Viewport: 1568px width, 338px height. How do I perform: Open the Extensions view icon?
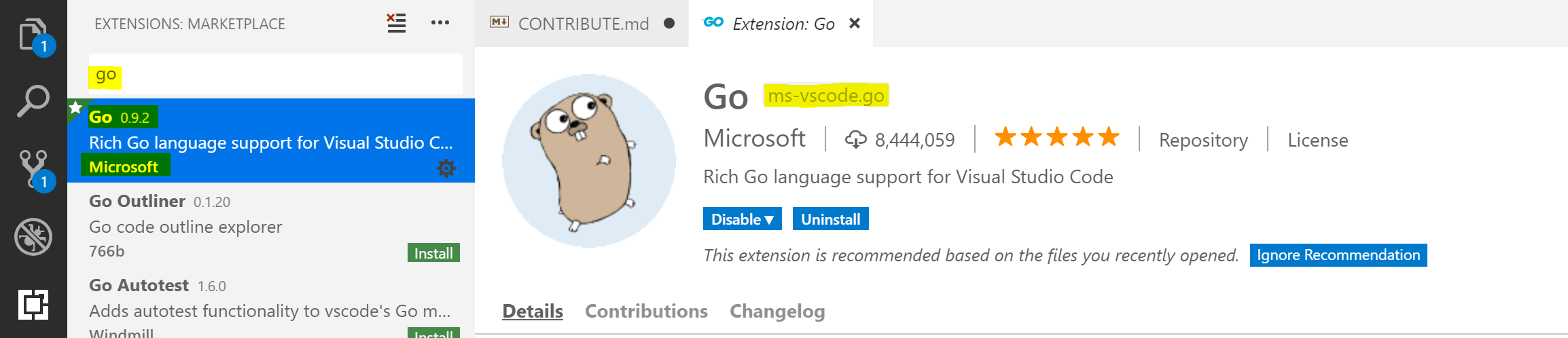click(x=33, y=303)
